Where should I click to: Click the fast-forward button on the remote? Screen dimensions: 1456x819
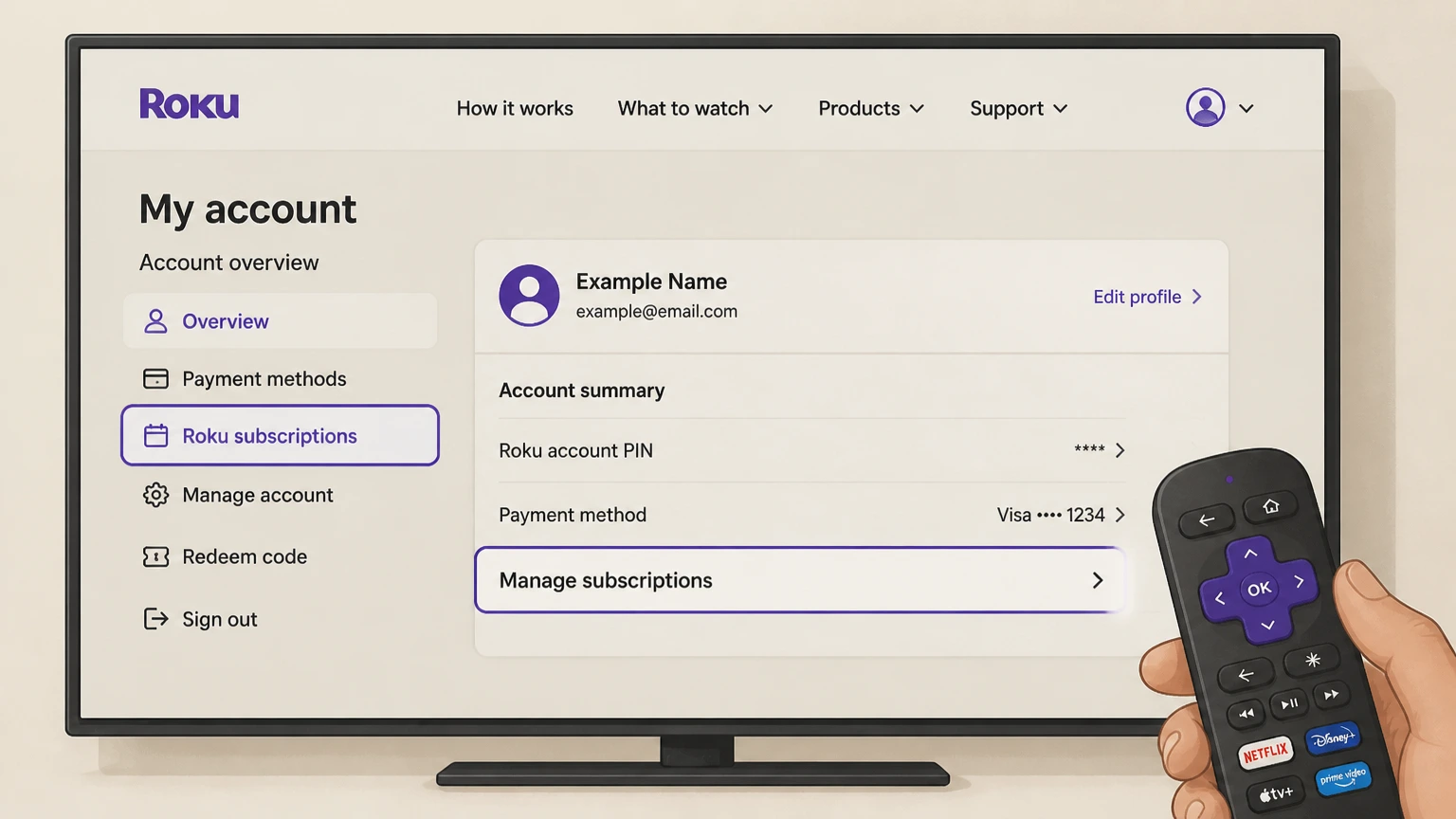pyautogui.click(x=1331, y=695)
